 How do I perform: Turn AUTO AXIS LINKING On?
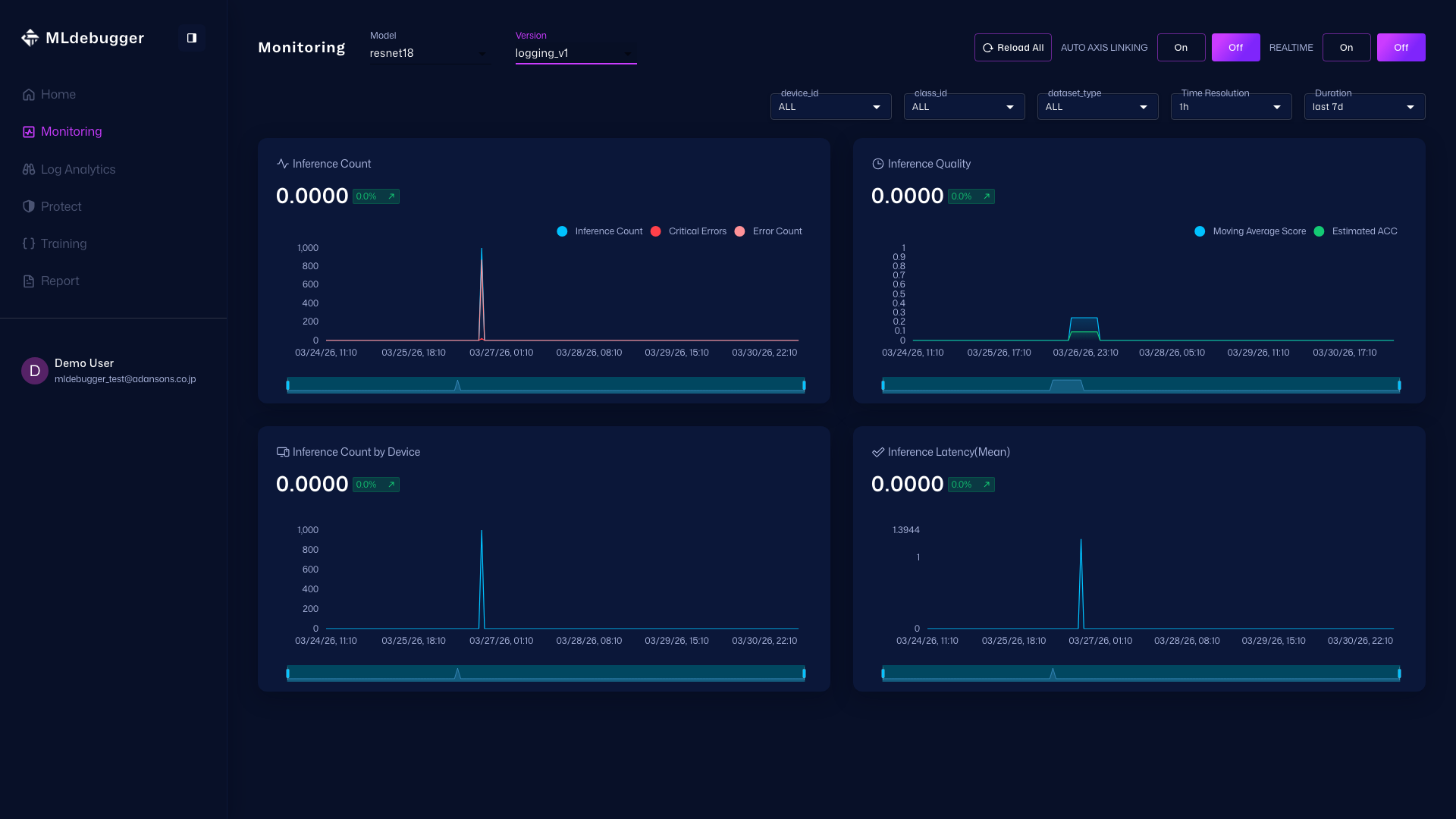point(1180,47)
